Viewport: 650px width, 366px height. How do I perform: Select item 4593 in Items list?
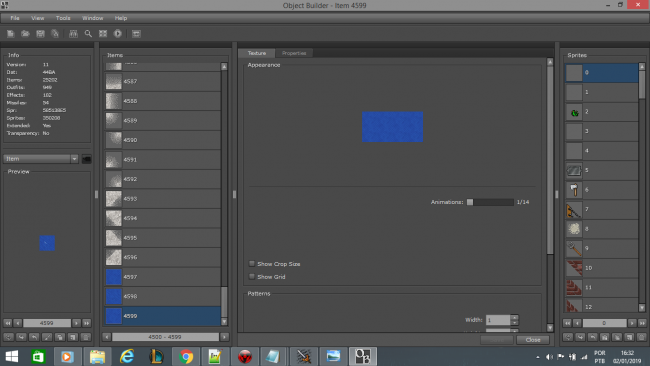tap(162, 199)
